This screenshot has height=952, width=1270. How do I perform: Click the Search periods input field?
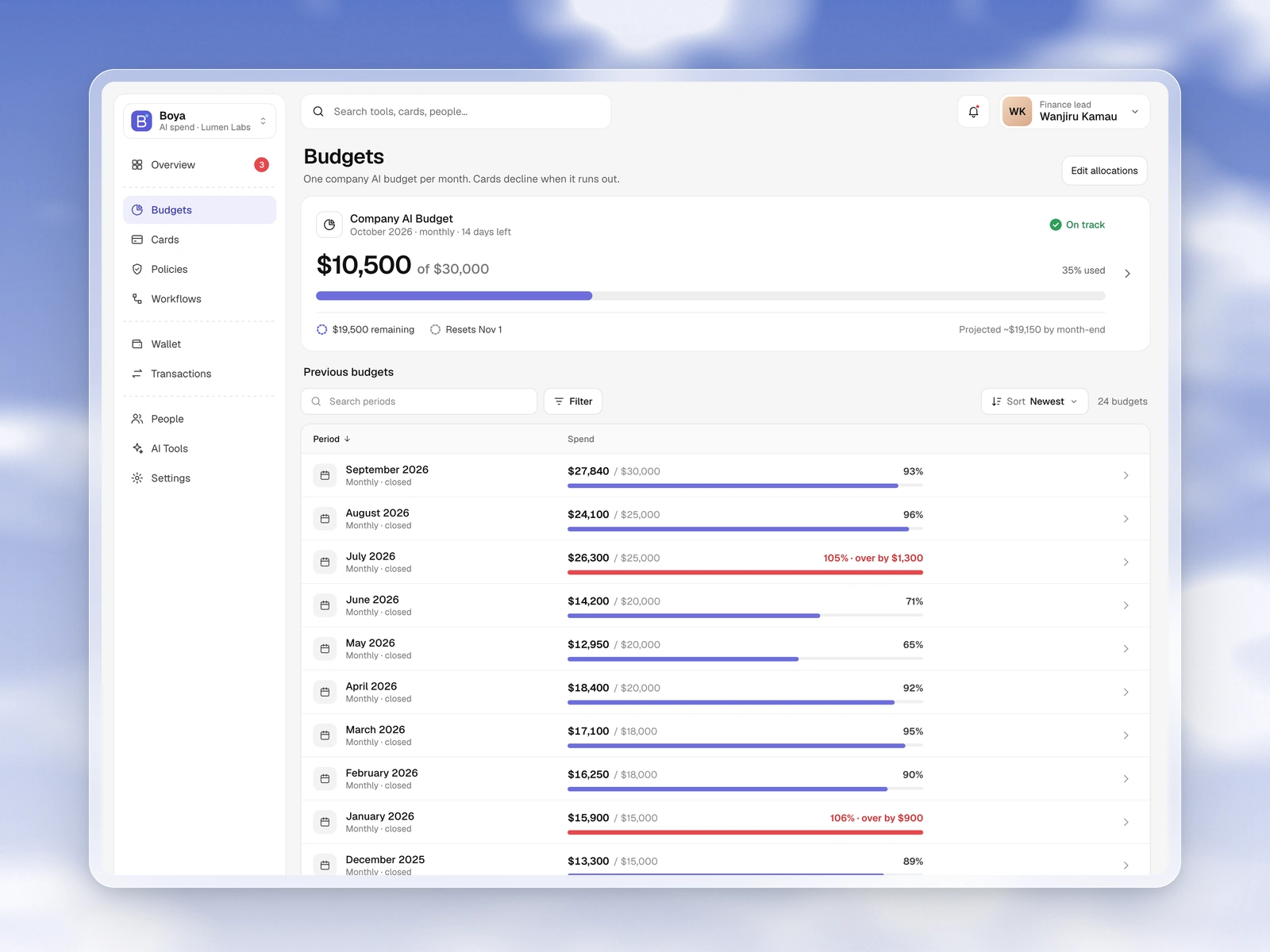[419, 401]
